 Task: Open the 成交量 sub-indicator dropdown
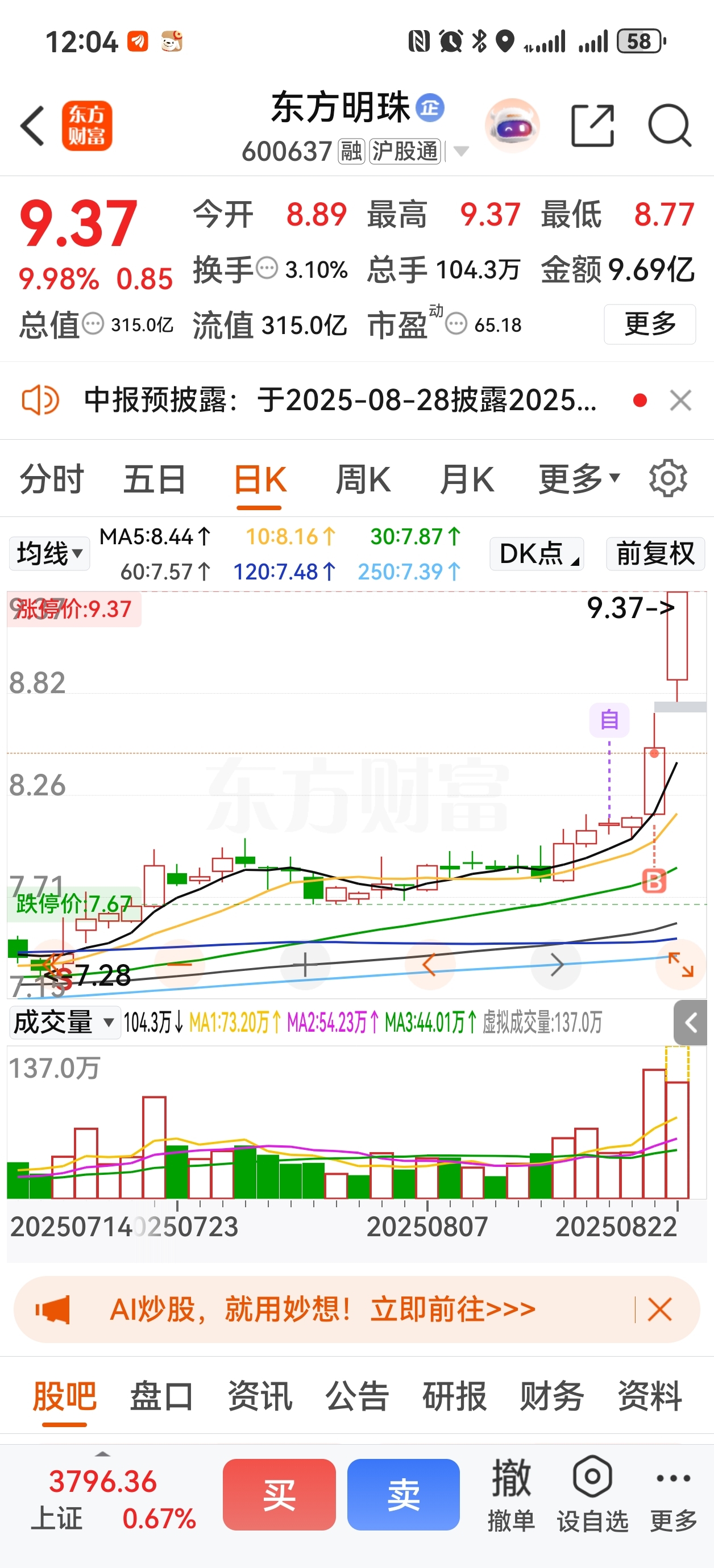tap(64, 1022)
